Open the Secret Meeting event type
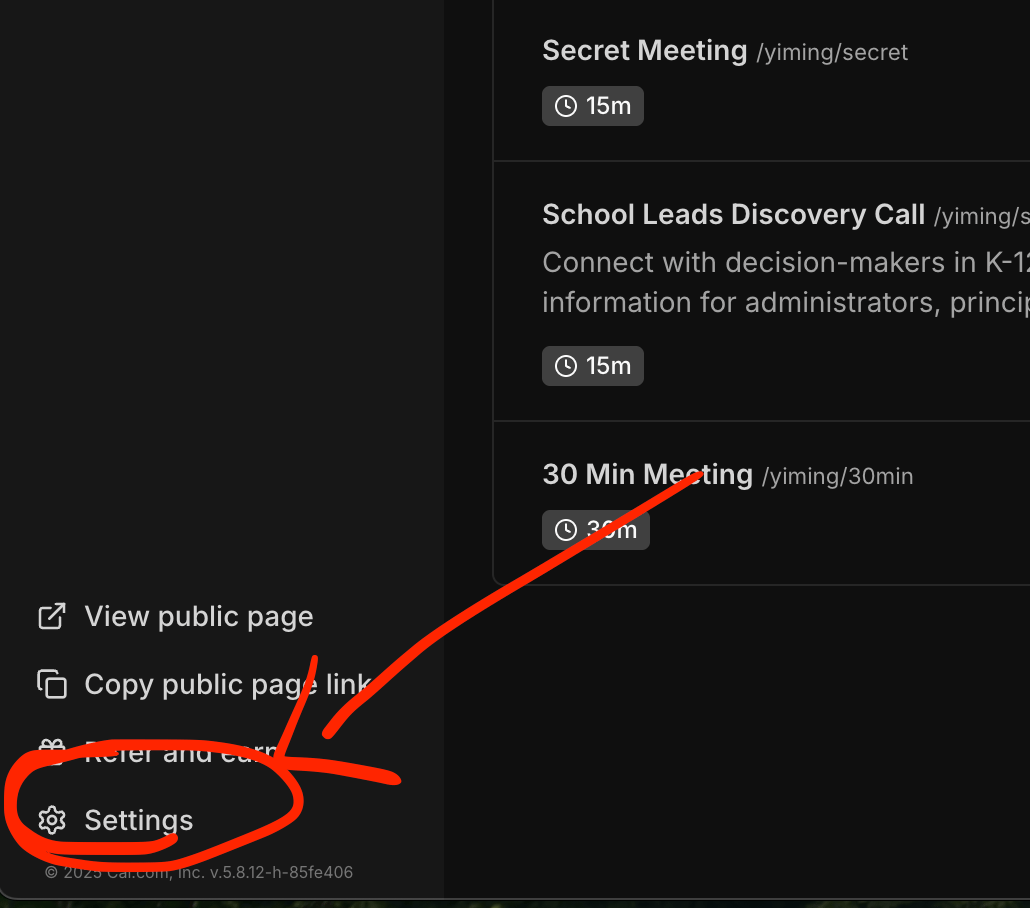Viewport: 1030px width, 908px height. click(x=644, y=51)
